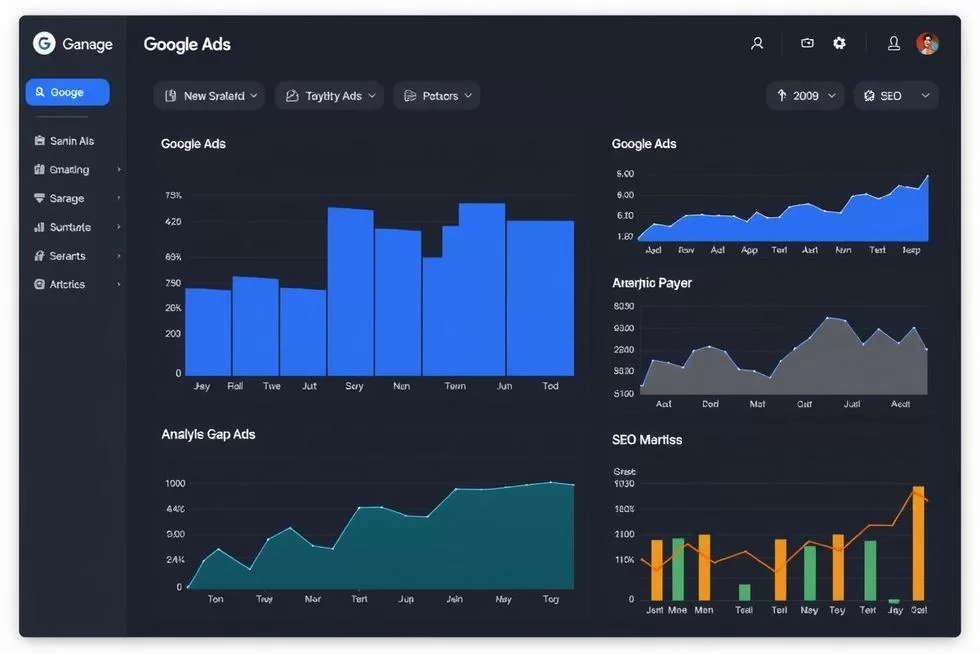
Task: Open the 2009 year dropdown
Action: pyautogui.click(x=806, y=96)
